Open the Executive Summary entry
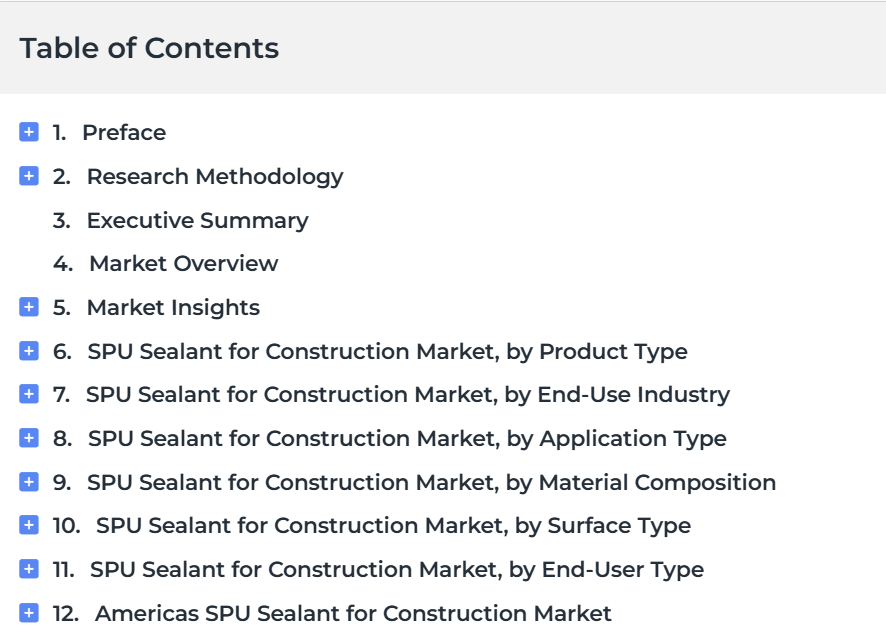 197,220
